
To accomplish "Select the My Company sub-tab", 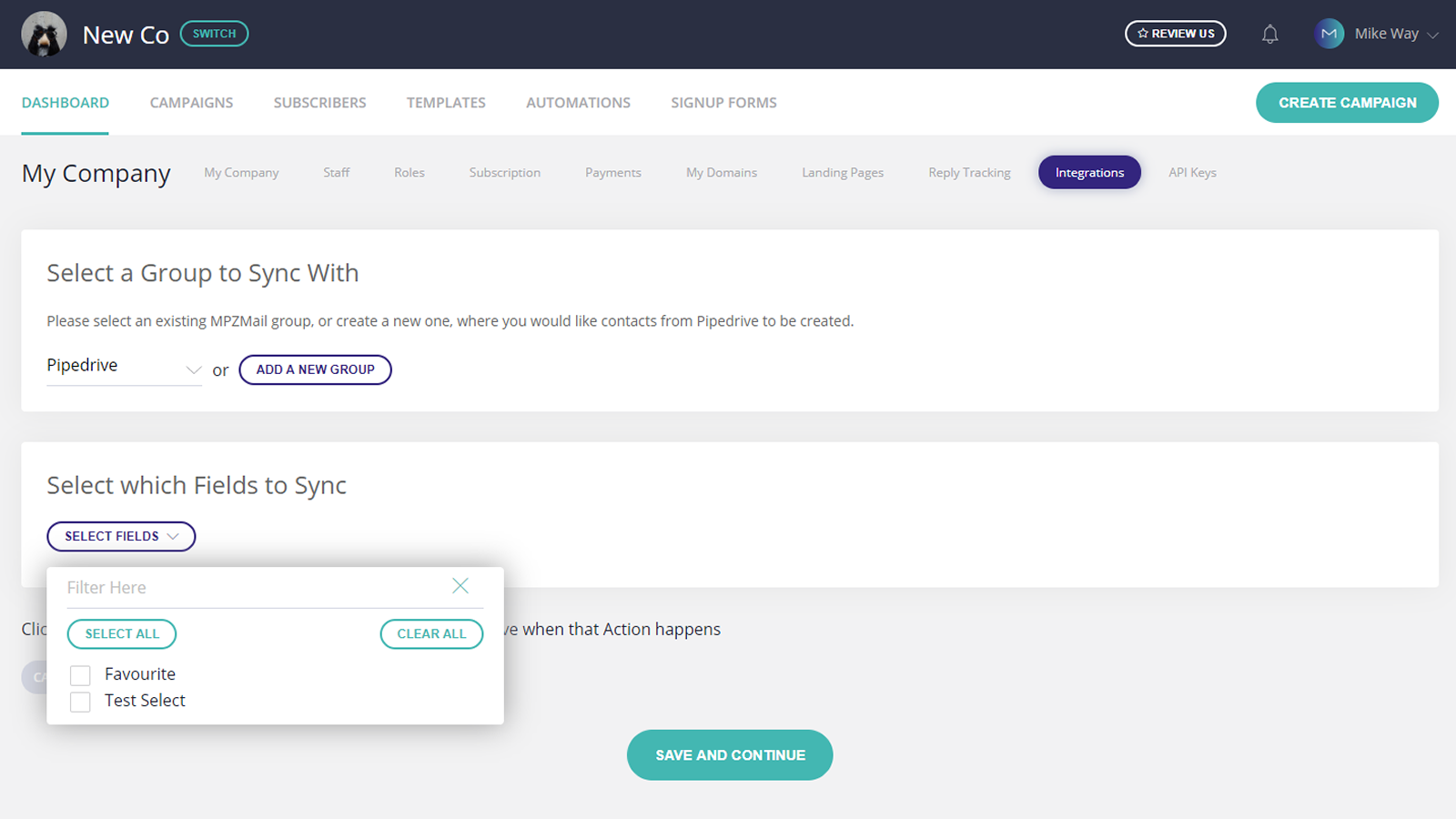I will tap(241, 172).
